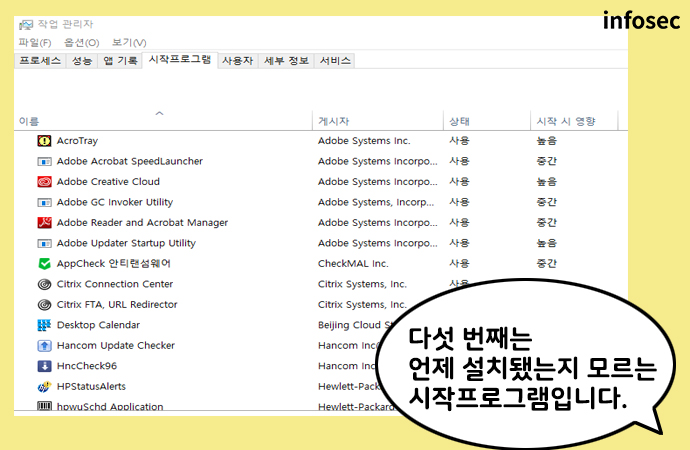Select the Adobe GC Invoker Utility entry

[115, 202]
